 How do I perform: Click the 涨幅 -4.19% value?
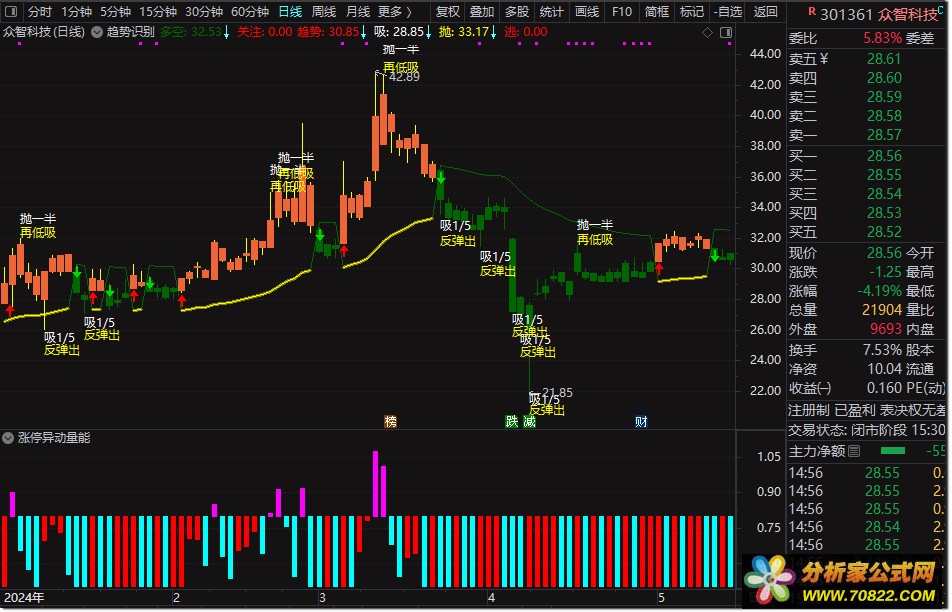pos(879,291)
